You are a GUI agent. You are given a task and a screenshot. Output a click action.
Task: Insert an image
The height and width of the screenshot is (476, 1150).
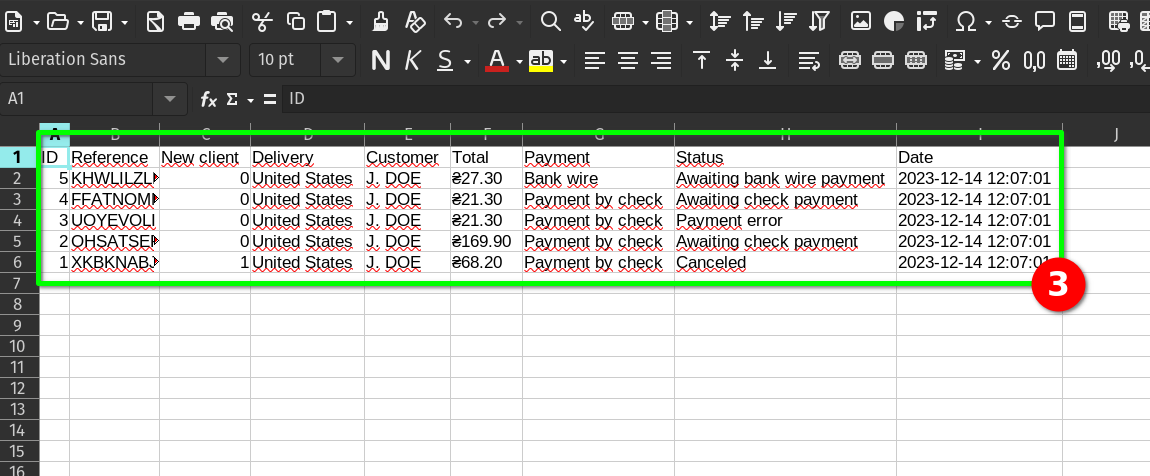(860, 22)
